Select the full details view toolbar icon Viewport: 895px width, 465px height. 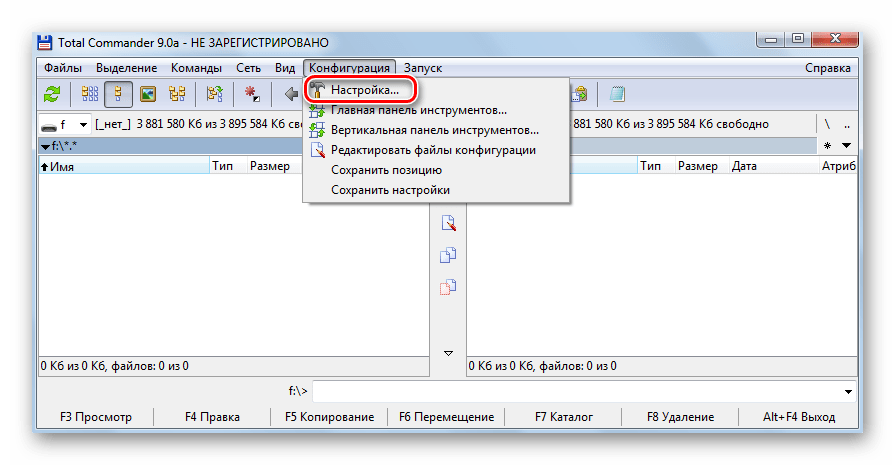point(118,94)
